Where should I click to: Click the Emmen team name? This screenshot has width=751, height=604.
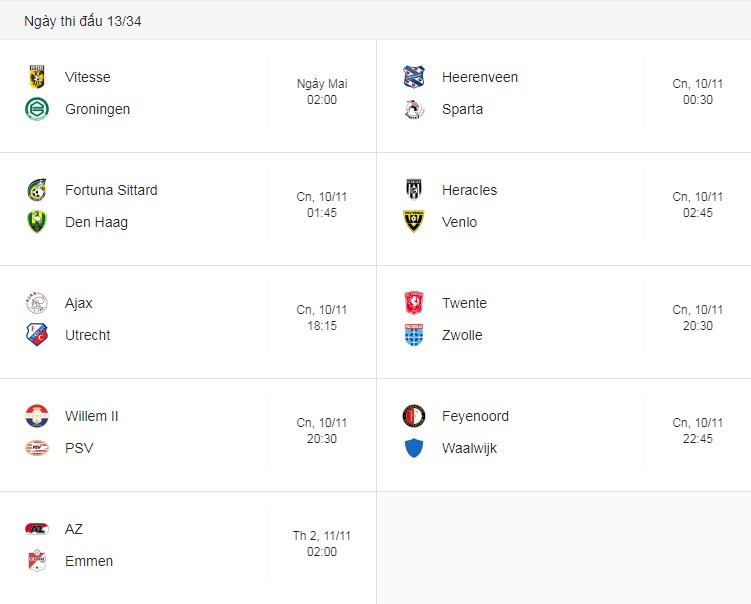click(89, 561)
